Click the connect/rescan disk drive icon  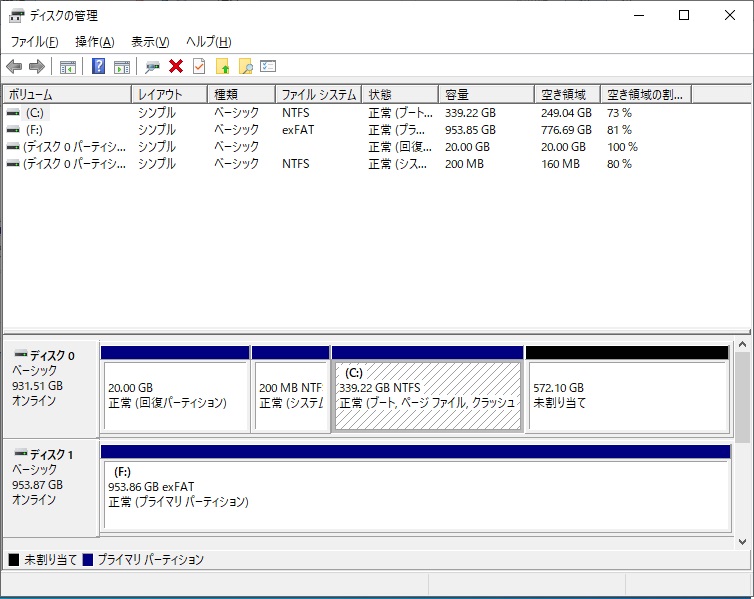coord(152,67)
